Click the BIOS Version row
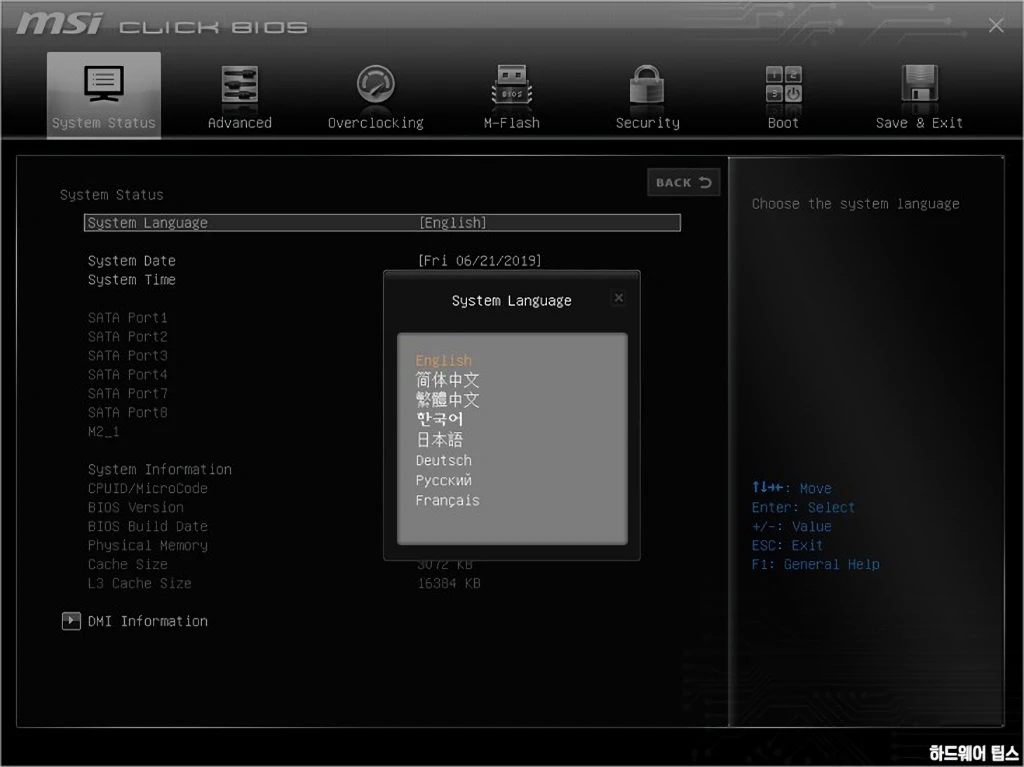Image resolution: width=1024 pixels, height=767 pixels. 136,507
